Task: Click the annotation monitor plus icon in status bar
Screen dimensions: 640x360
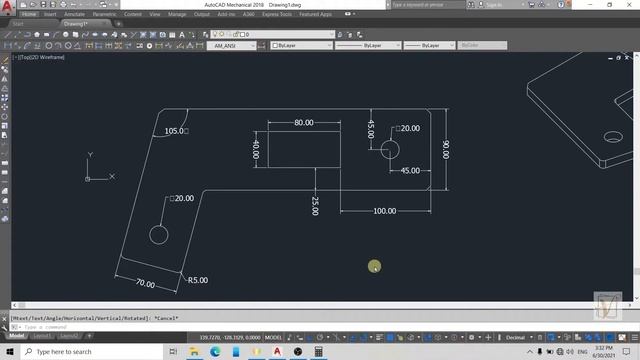Action: point(488,338)
